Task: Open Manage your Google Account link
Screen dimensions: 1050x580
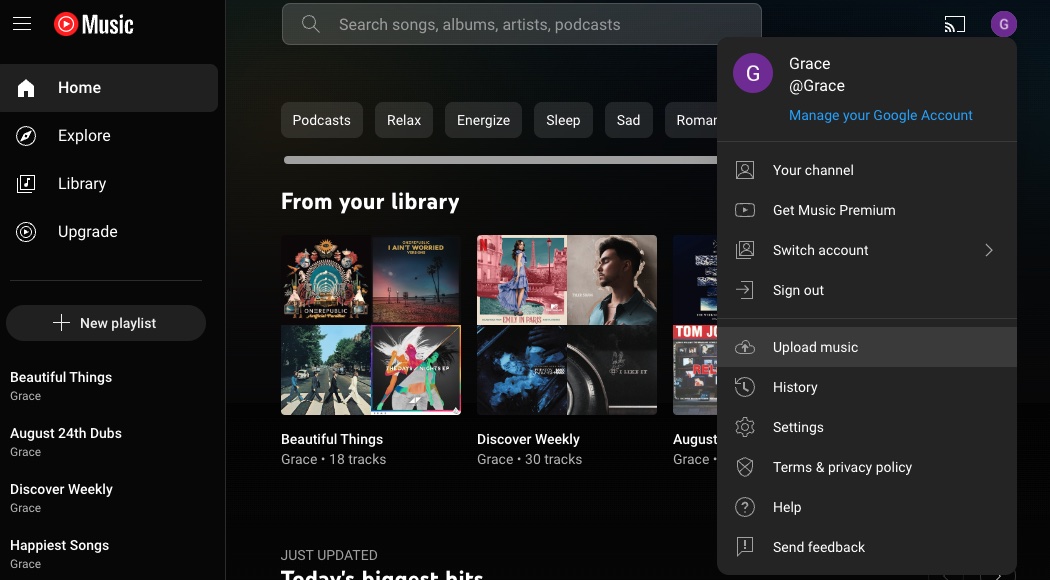Action: coord(880,115)
